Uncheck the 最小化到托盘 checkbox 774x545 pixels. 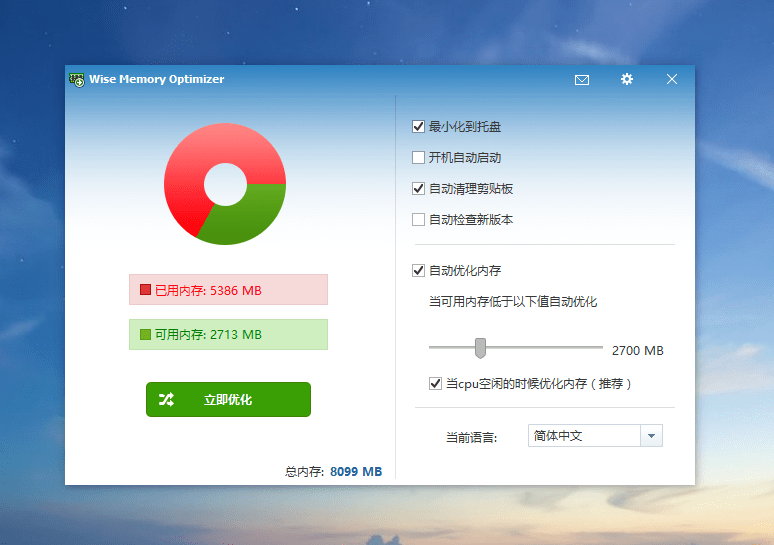coord(419,127)
